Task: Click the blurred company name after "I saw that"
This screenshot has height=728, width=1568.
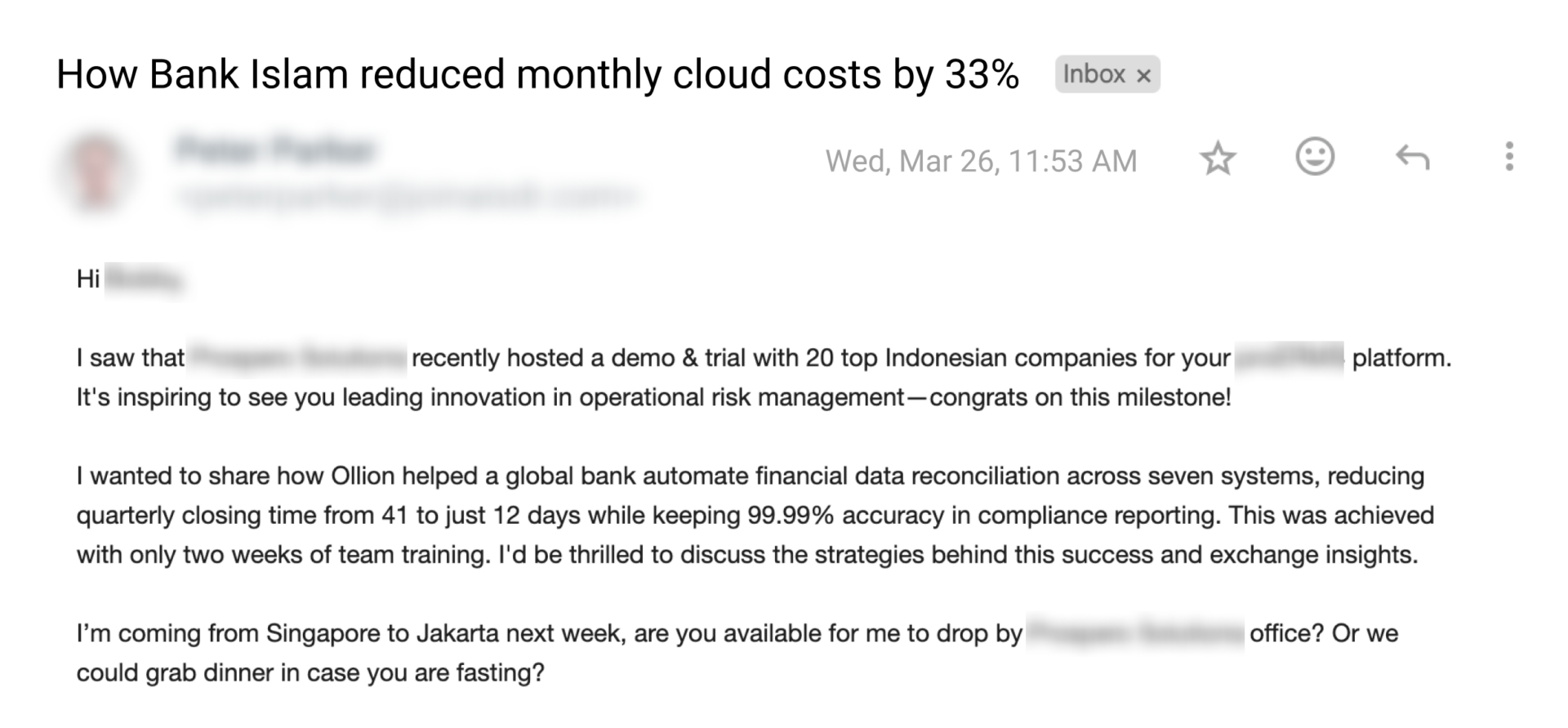Action: [x=297, y=358]
